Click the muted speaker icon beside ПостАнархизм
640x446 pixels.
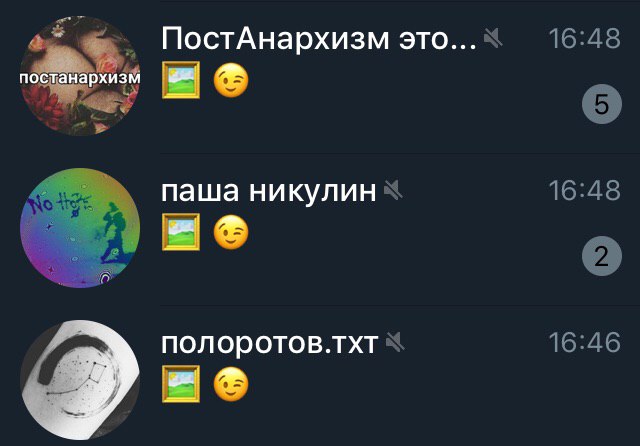[493, 39]
